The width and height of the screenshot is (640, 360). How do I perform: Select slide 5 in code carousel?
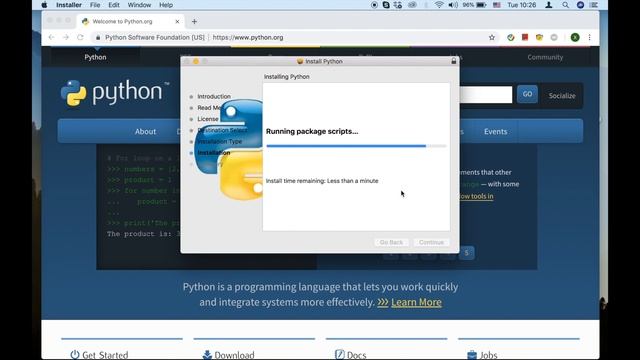point(467,253)
